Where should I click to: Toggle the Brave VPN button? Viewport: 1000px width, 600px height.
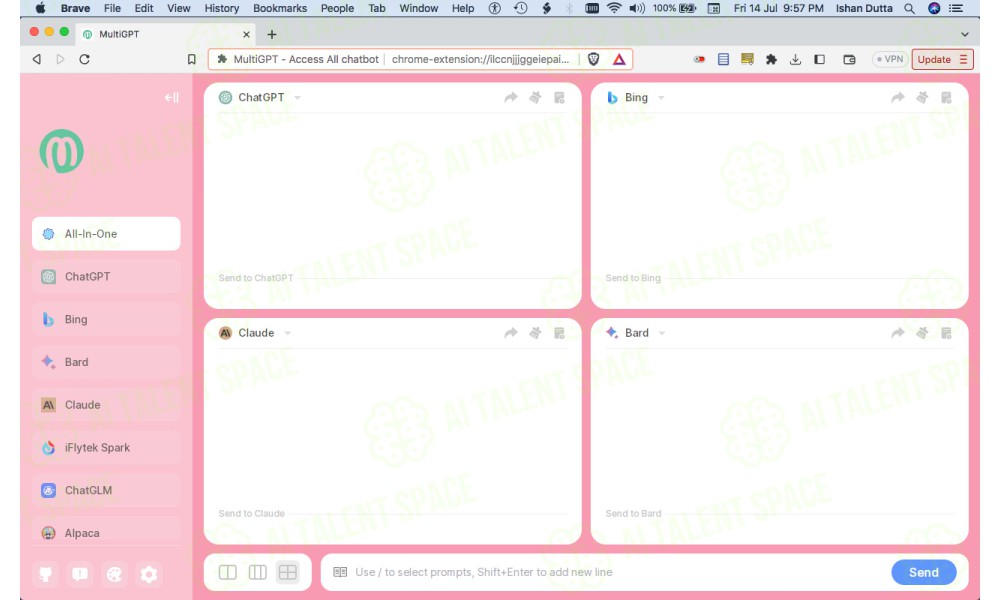pos(890,59)
